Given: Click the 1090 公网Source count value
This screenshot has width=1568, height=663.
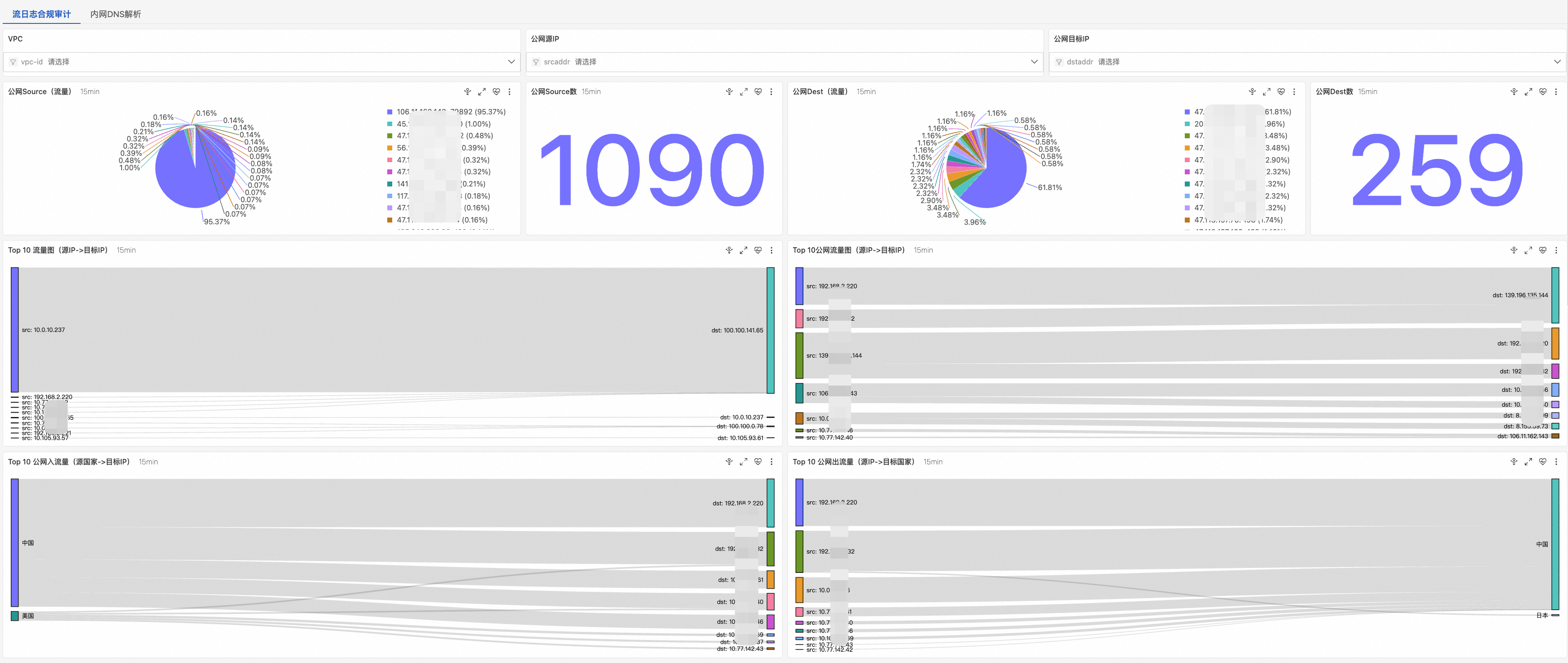Looking at the screenshot, I should [x=653, y=170].
